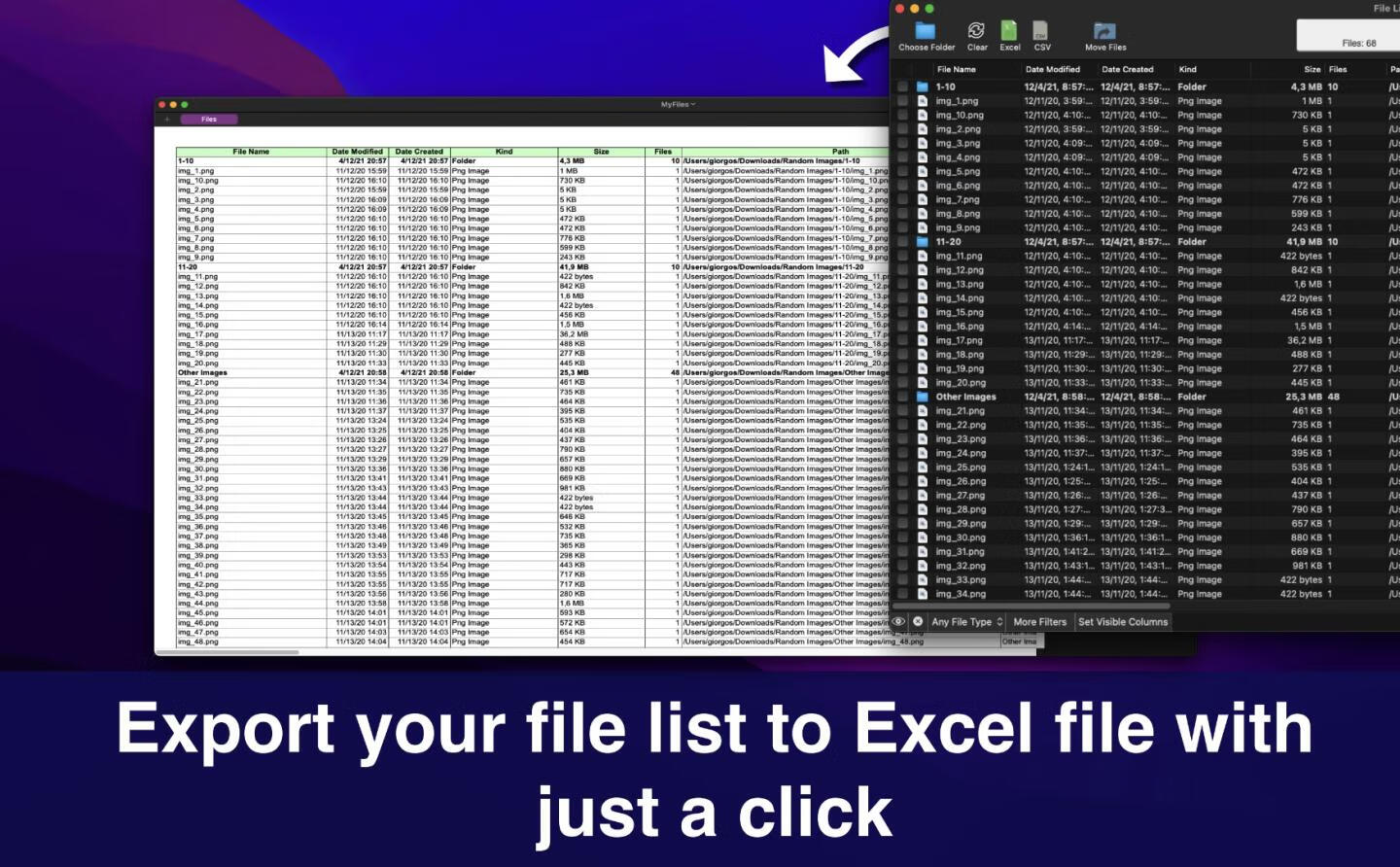The height and width of the screenshot is (867, 1400).
Task: Click the file icon beside img_1.png
Action: click(x=922, y=101)
